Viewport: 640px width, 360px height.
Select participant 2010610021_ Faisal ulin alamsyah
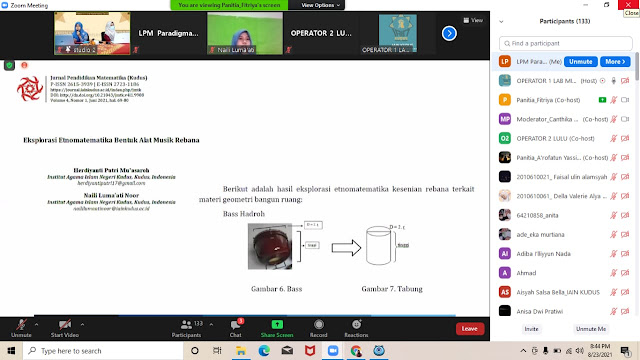563,177
